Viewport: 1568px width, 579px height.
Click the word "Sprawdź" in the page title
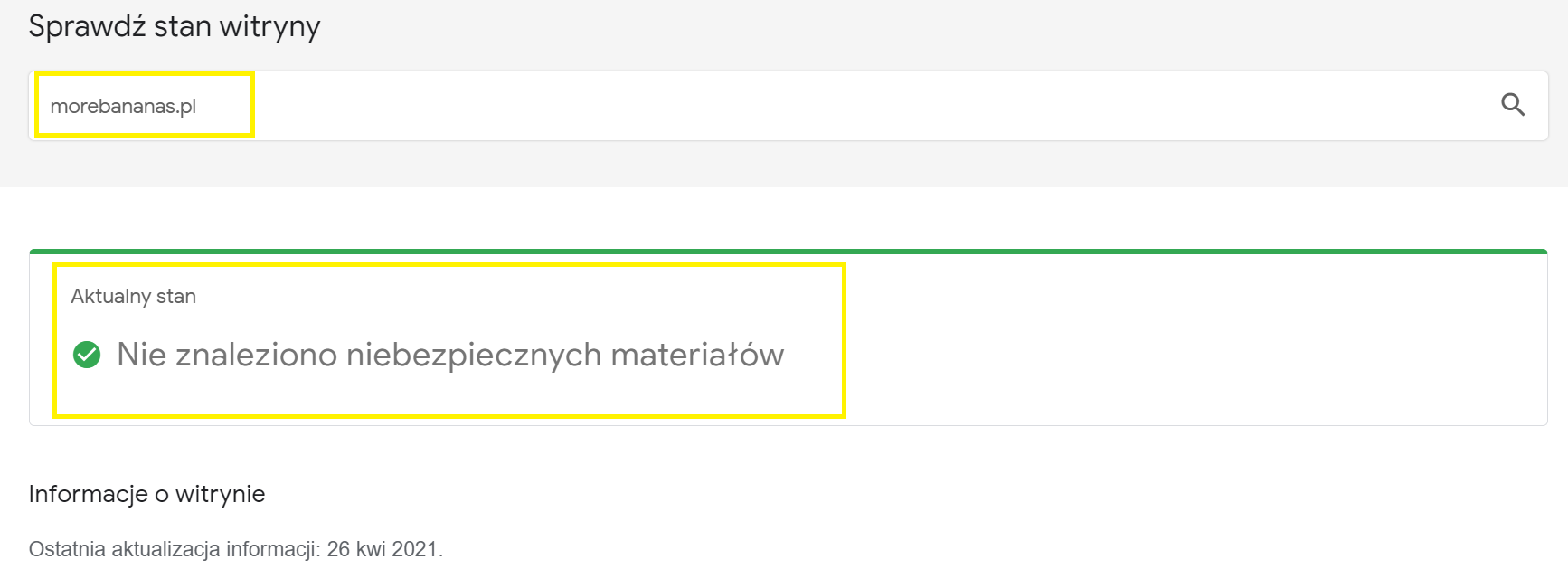pyautogui.click(x=87, y=27)
